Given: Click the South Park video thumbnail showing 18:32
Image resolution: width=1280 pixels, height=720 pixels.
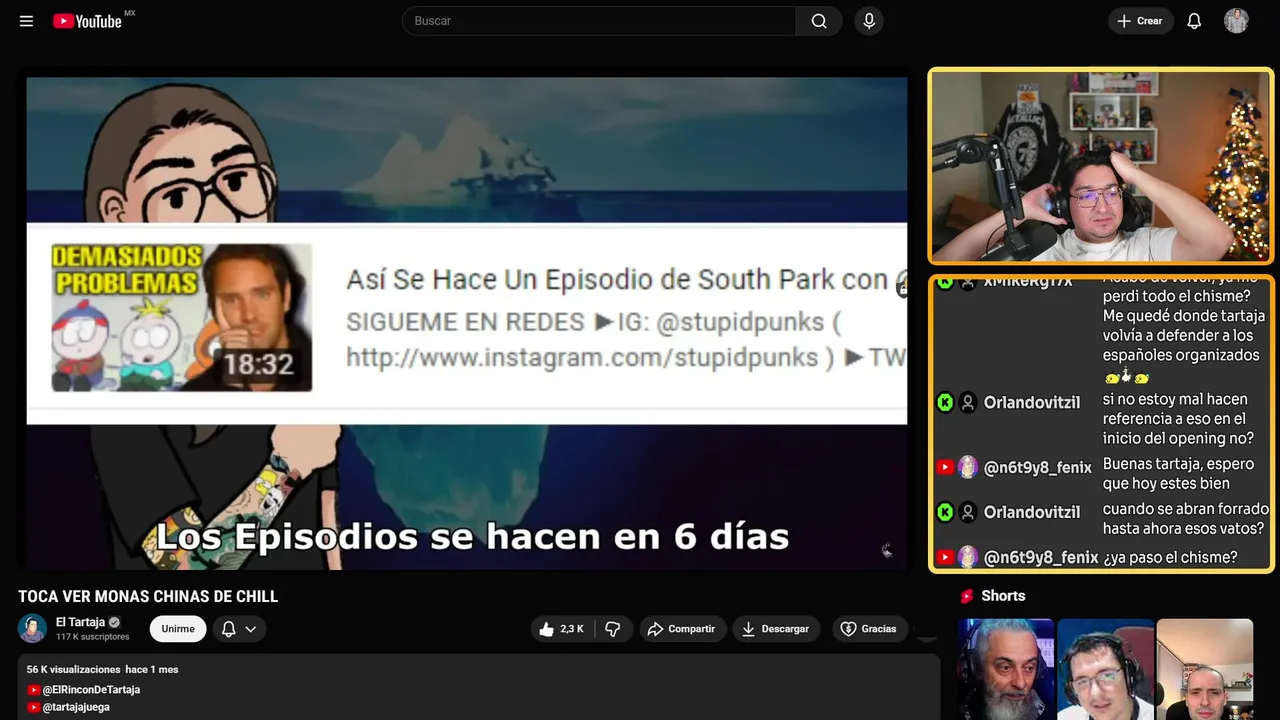Looking at the screenshot, I should (x=182, y=318).
